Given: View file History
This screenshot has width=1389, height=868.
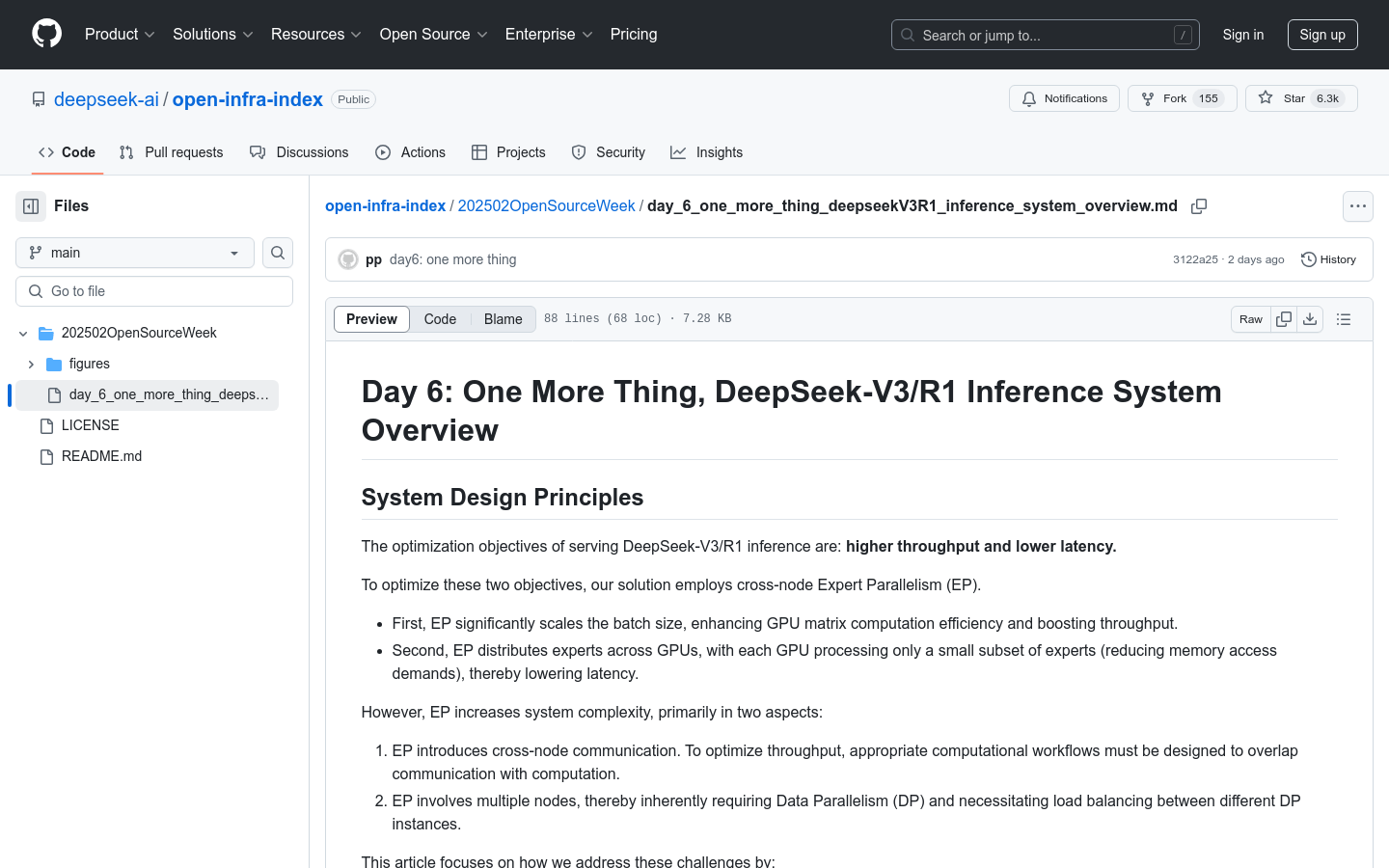Looking at the screenshot, I should click(1329, 259).
